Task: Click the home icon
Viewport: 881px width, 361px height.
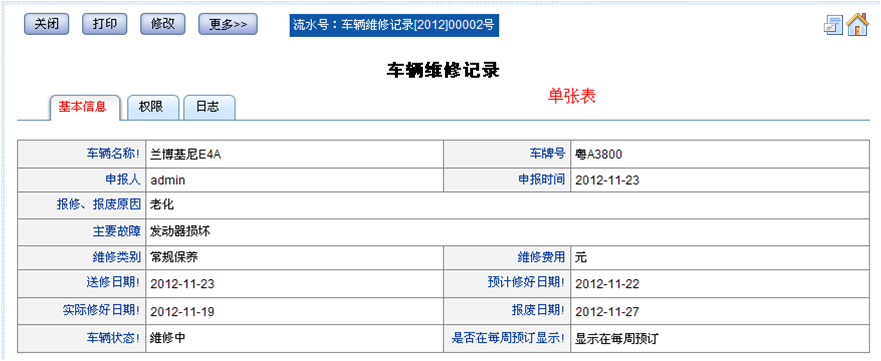Action: coord(857,25)
